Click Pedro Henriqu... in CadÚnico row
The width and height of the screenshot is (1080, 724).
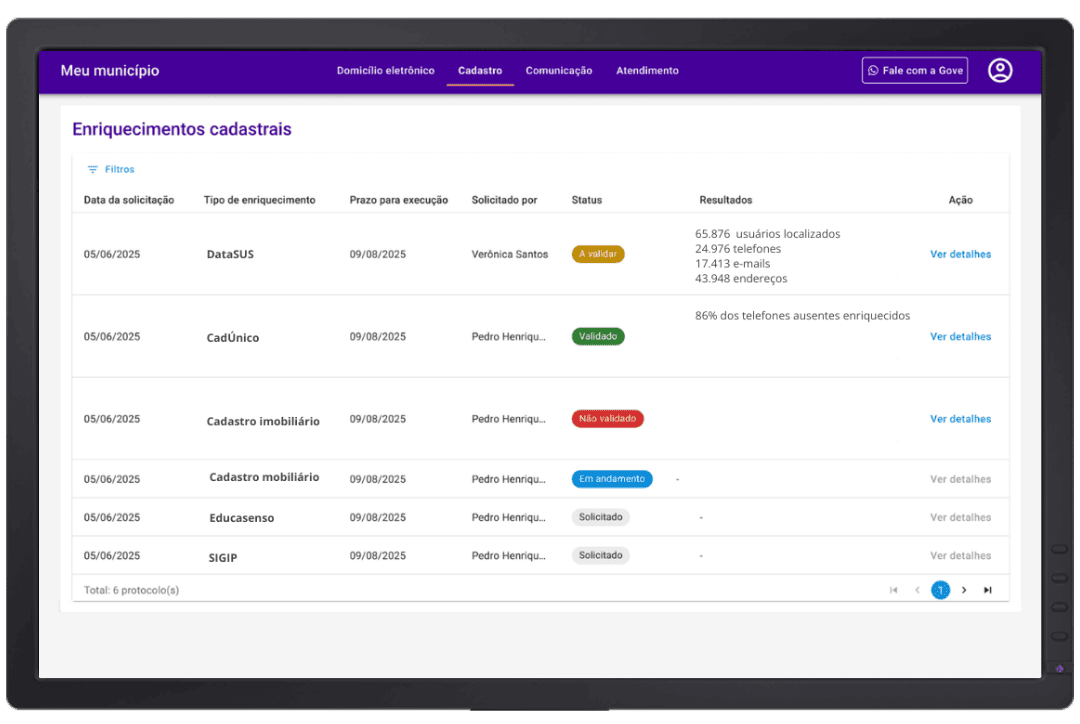508,336
